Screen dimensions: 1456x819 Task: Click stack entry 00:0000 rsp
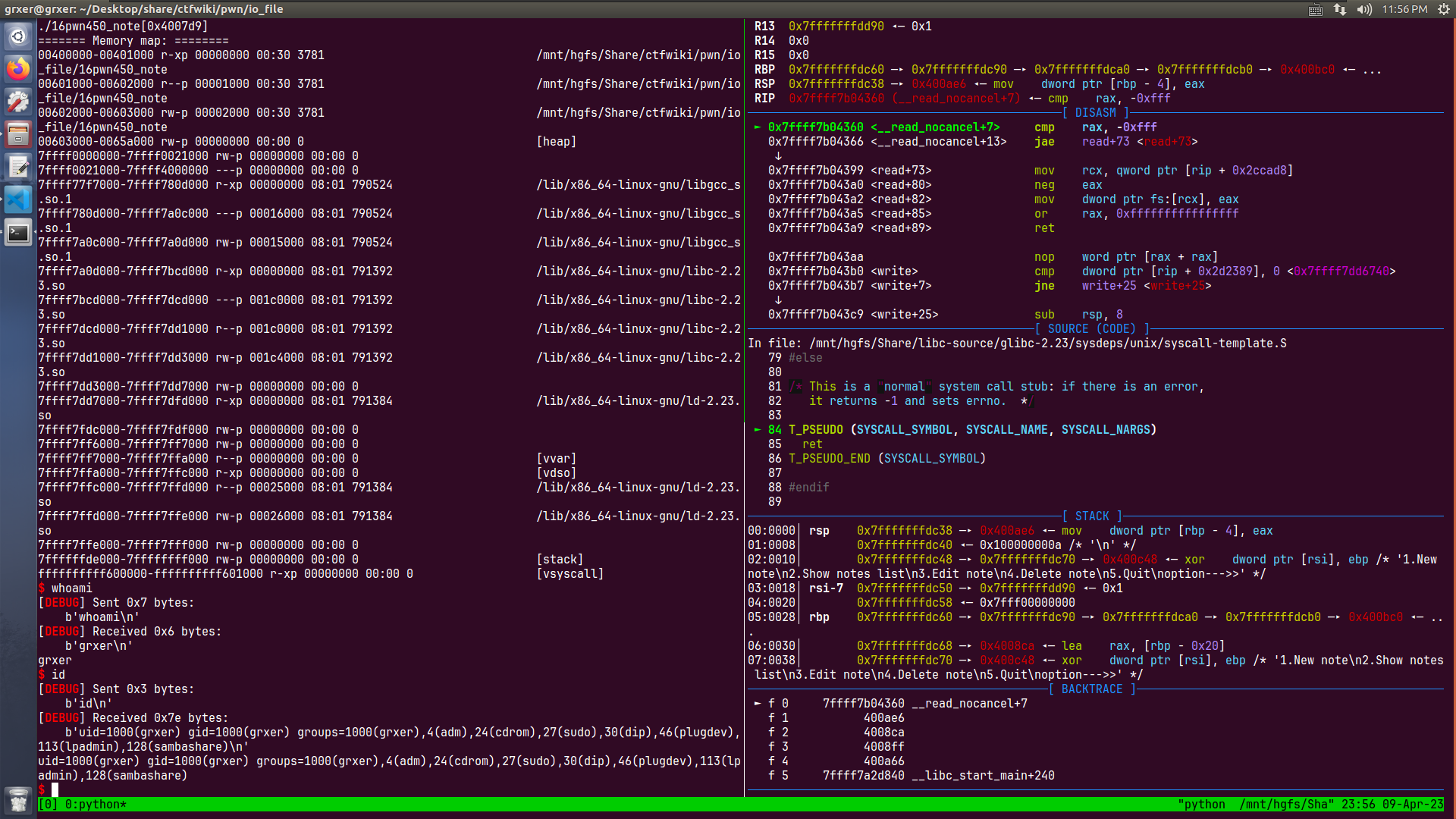(1010, 531)
